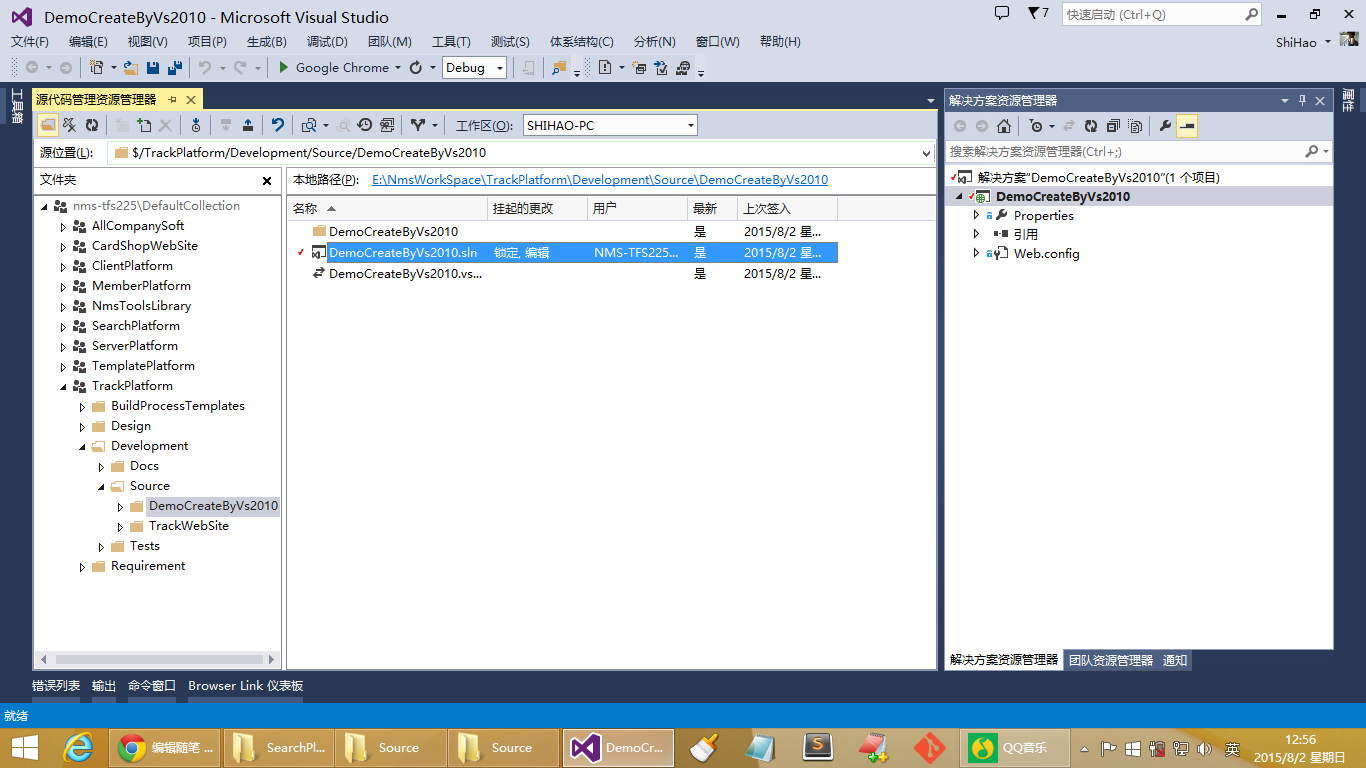Expand the Properties node in Solution Explorer
The image size is (1366, 768).
(977, 215)
